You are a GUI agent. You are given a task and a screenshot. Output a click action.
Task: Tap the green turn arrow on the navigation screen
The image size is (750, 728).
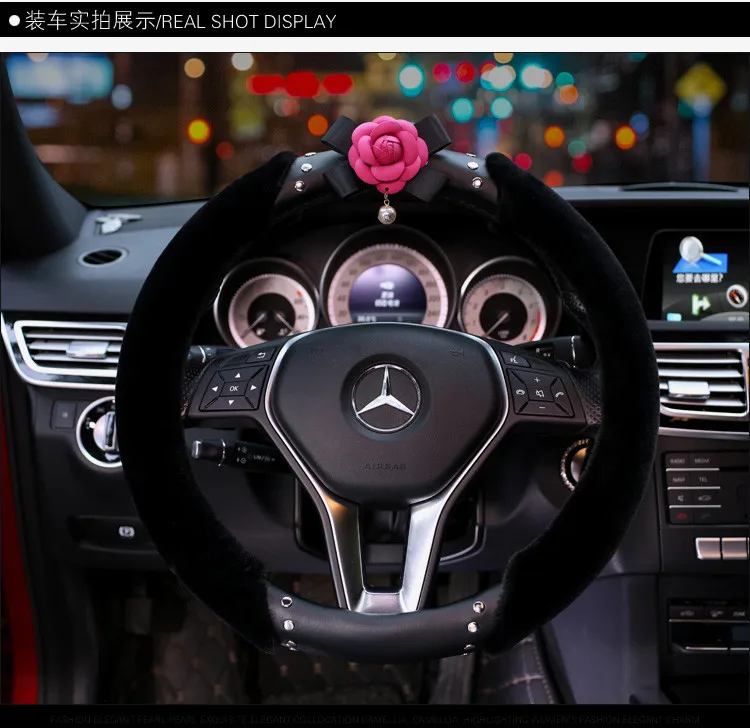(699, 304)
